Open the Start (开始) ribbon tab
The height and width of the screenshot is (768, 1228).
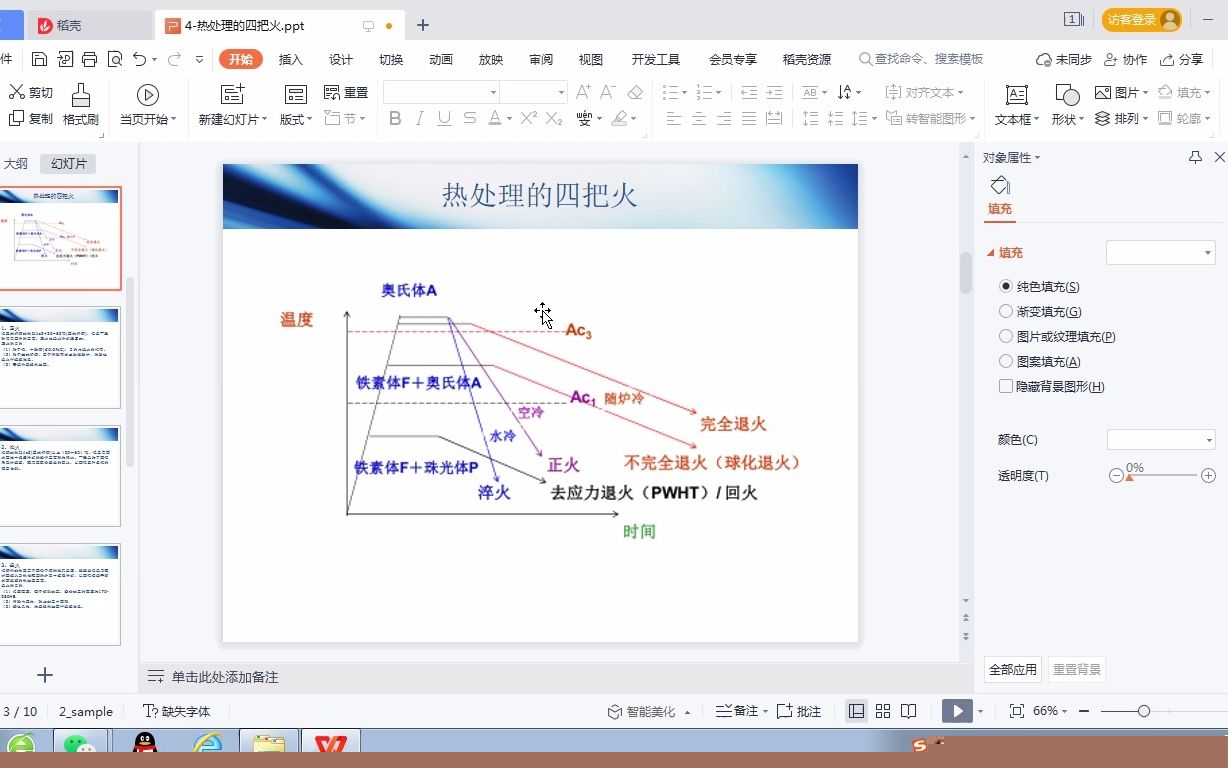(x=241, y=59)
